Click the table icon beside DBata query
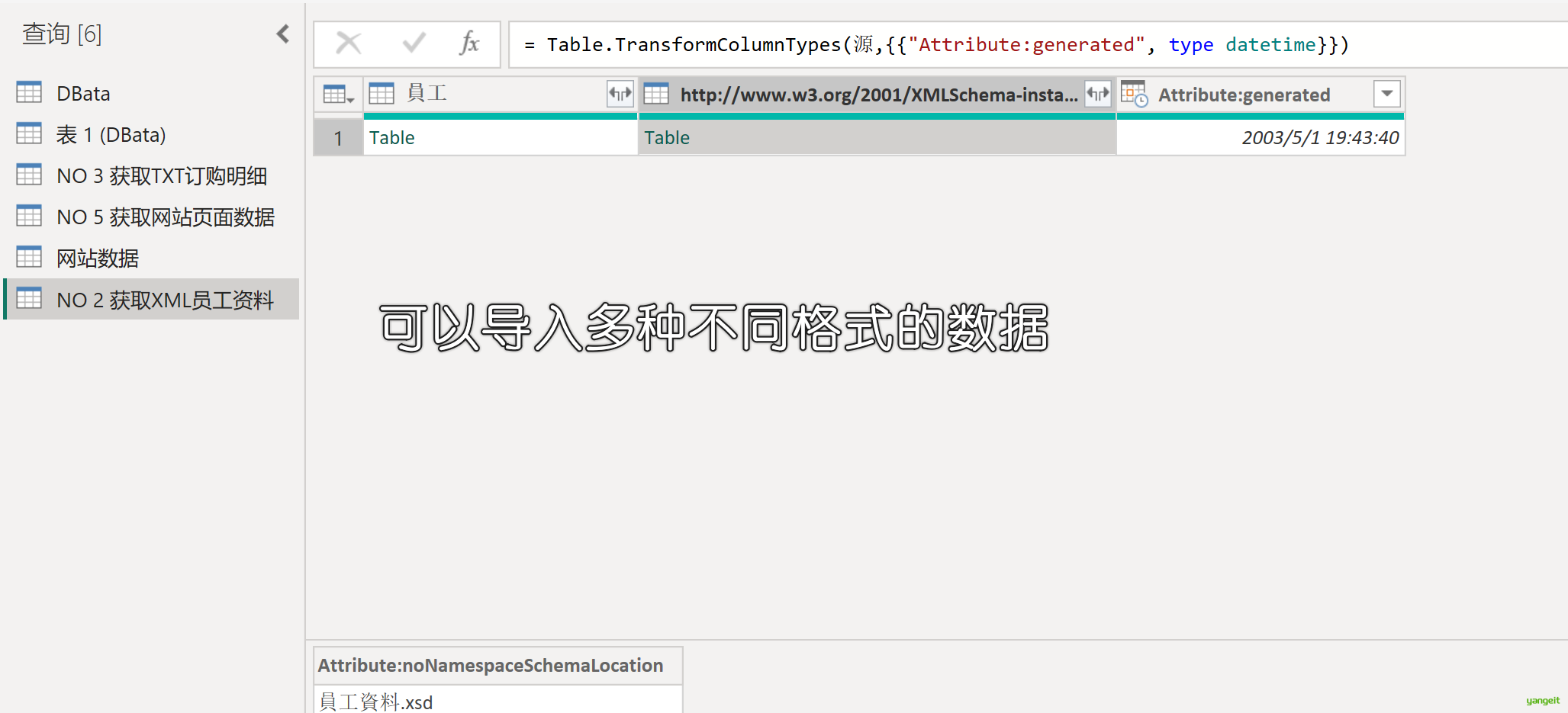Viewport: 1568px width, 713px height. pos(29,93)
